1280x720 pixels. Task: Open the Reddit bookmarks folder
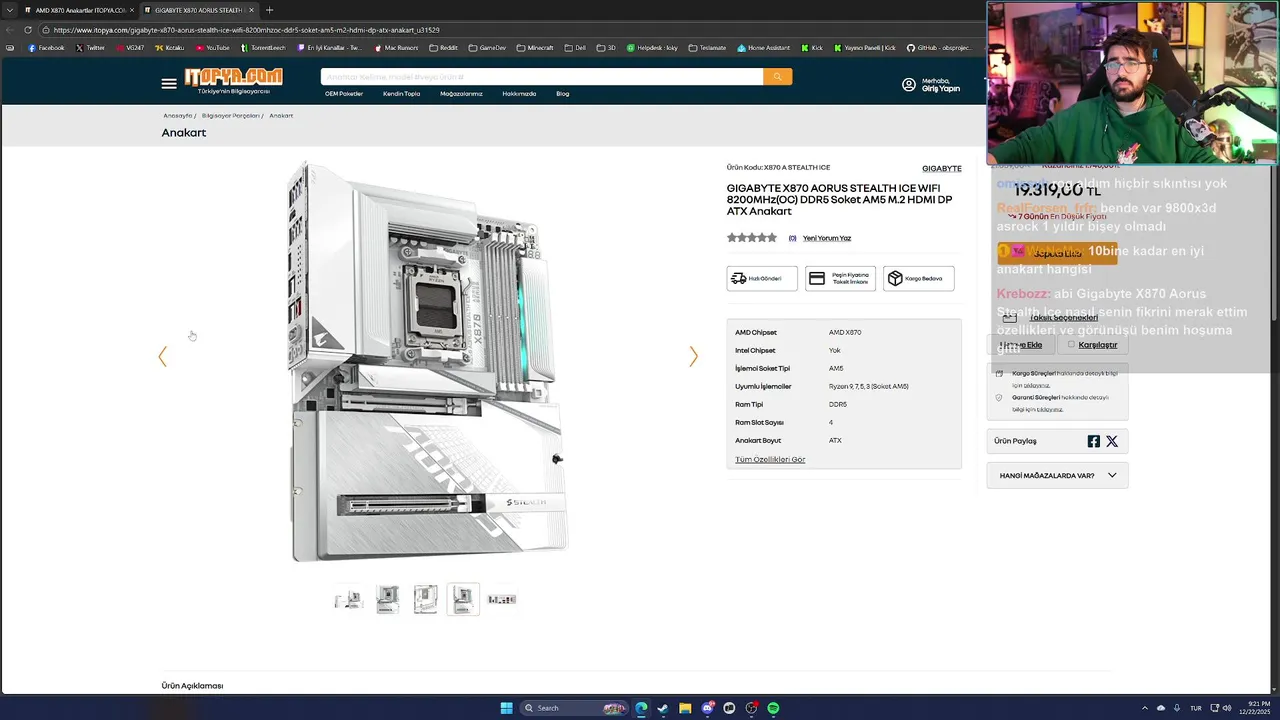coord(444,48)
